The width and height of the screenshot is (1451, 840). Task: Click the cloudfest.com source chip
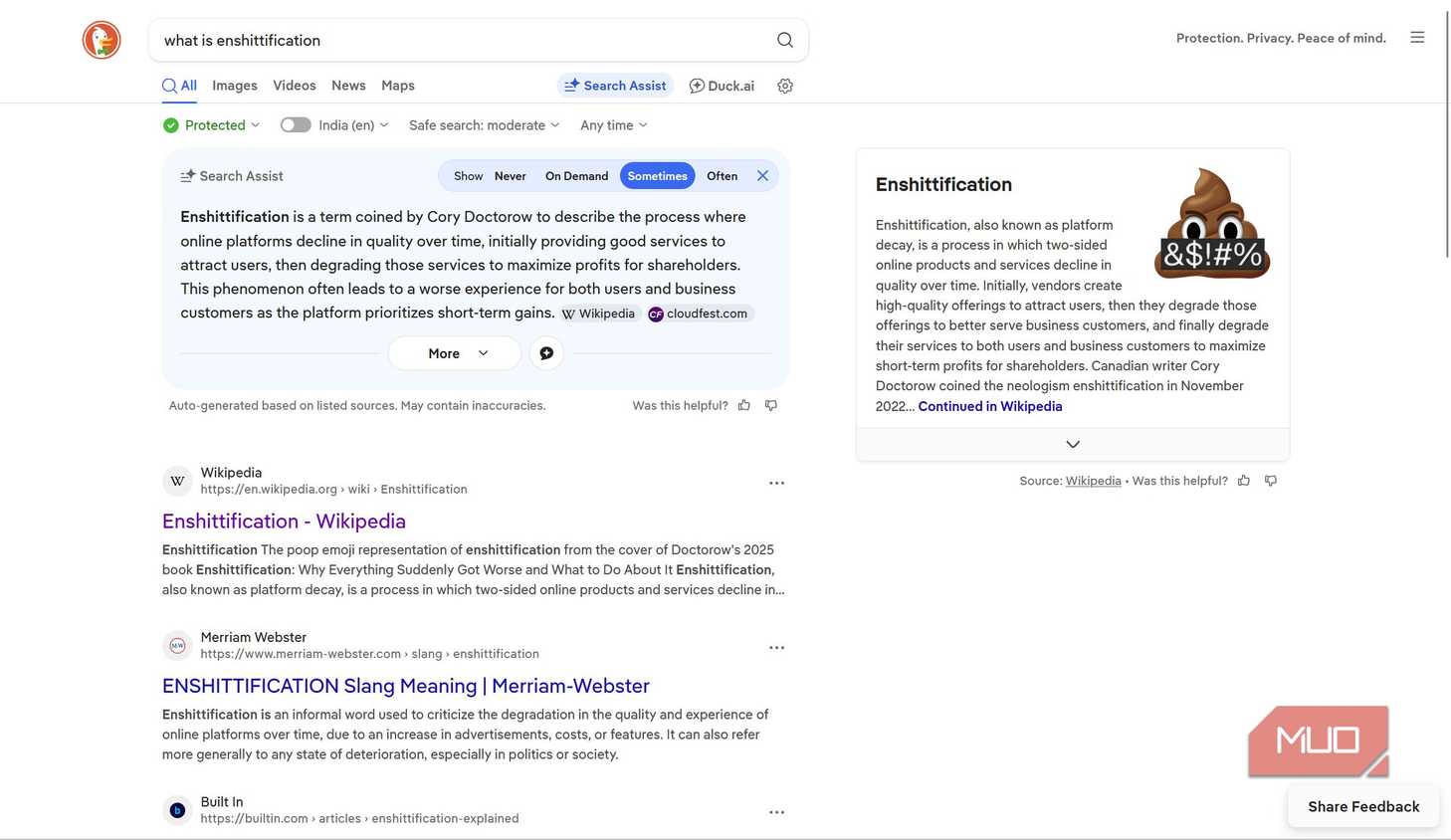pos(699,314)
